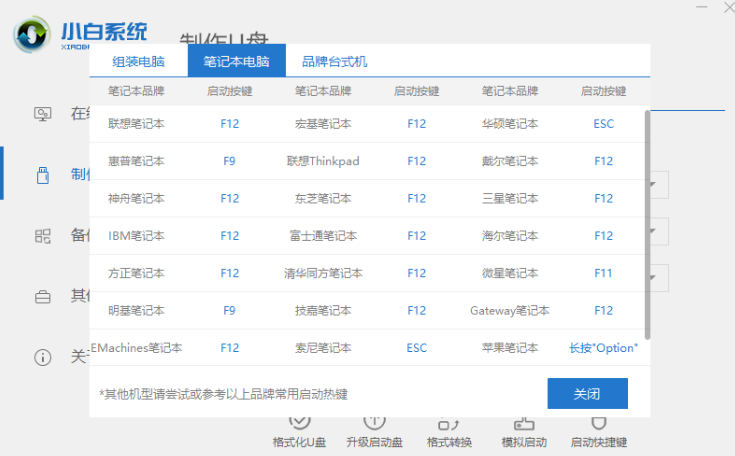Select the 戴尔笔记本 cell
Viewport: 735px width, 456px height.
coord(510,161)
